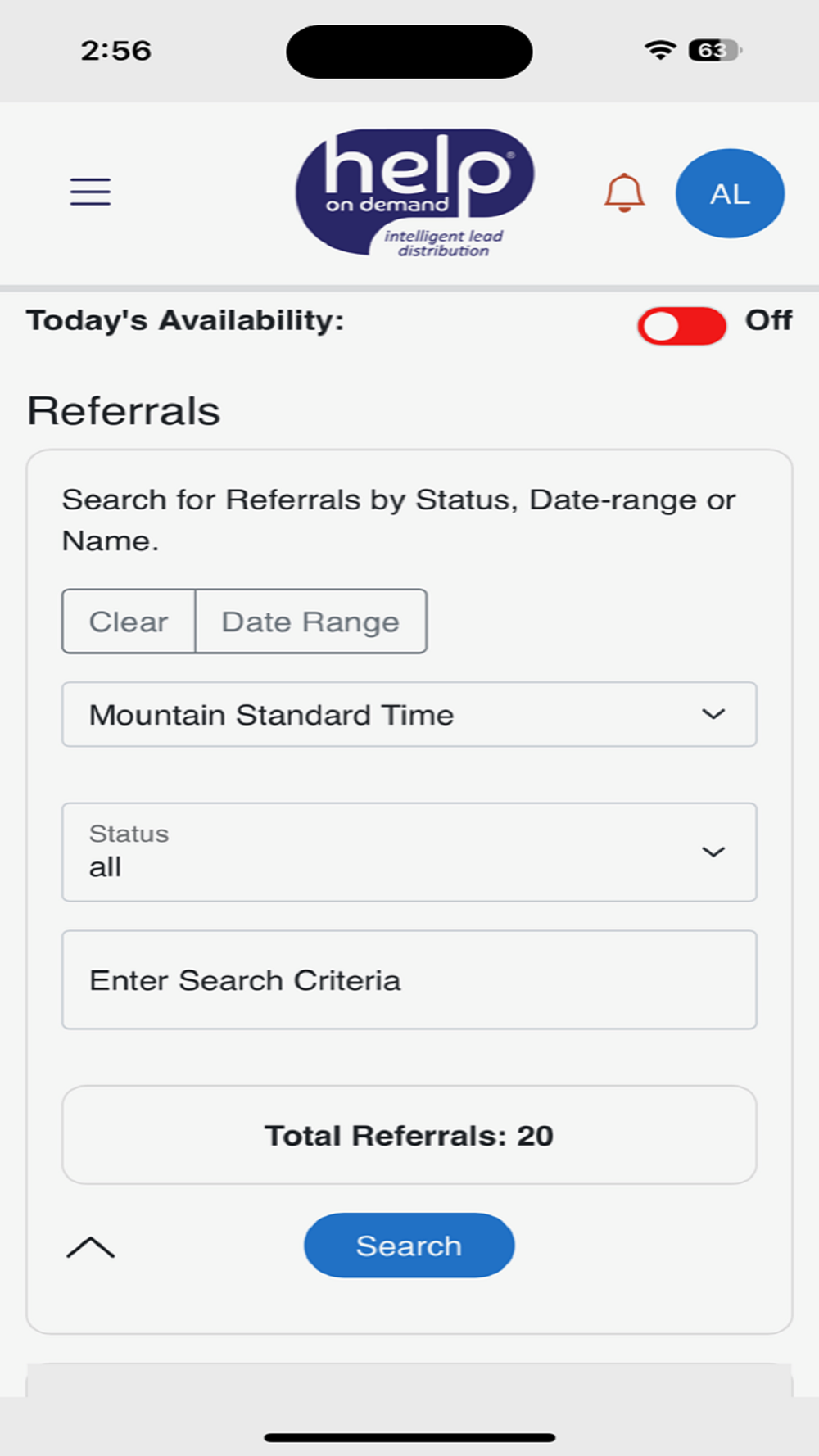Open the hamburger navigation menu

[90, 192]
